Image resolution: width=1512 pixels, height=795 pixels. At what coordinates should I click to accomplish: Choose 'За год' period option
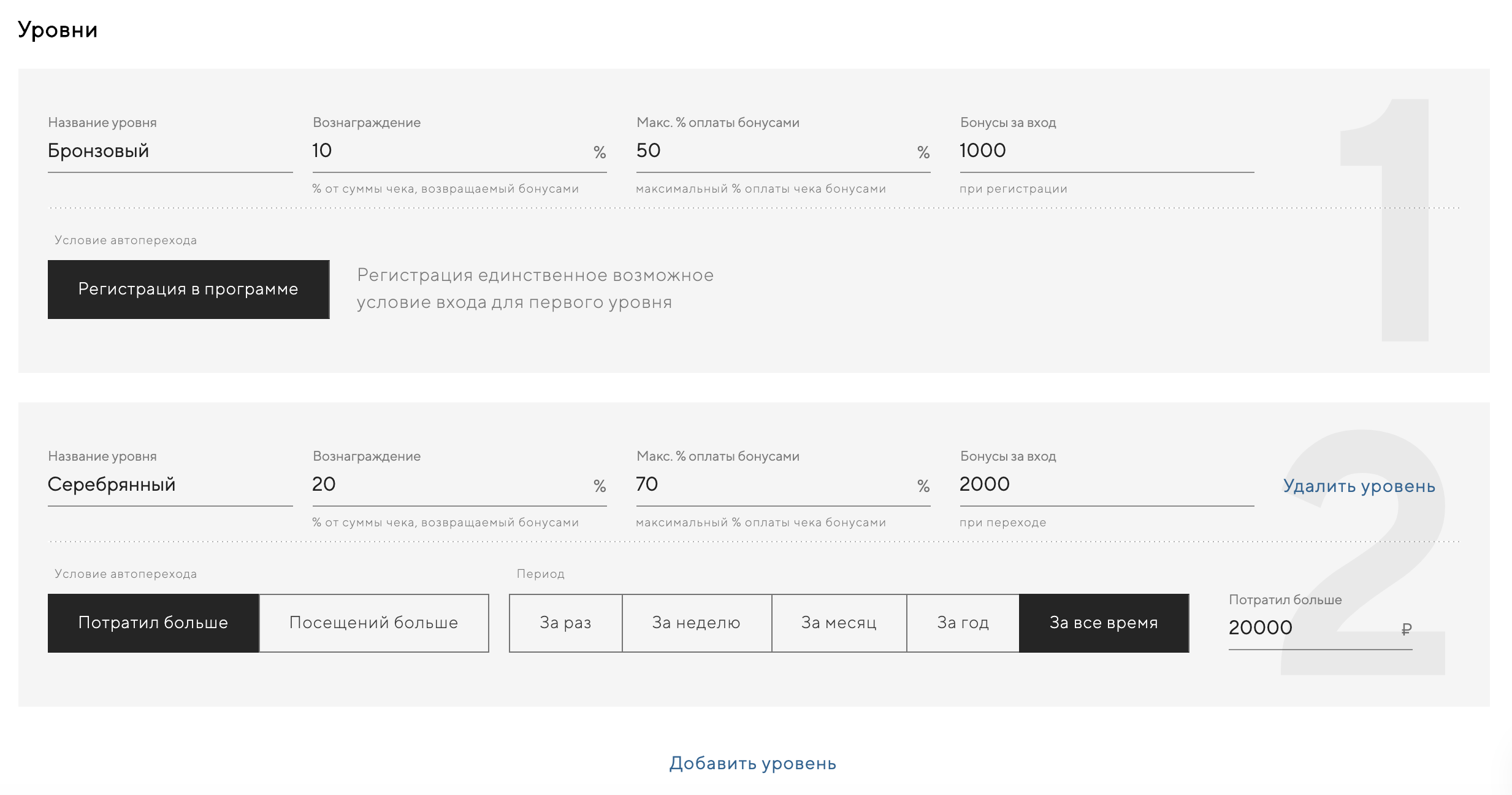[963, 623]
